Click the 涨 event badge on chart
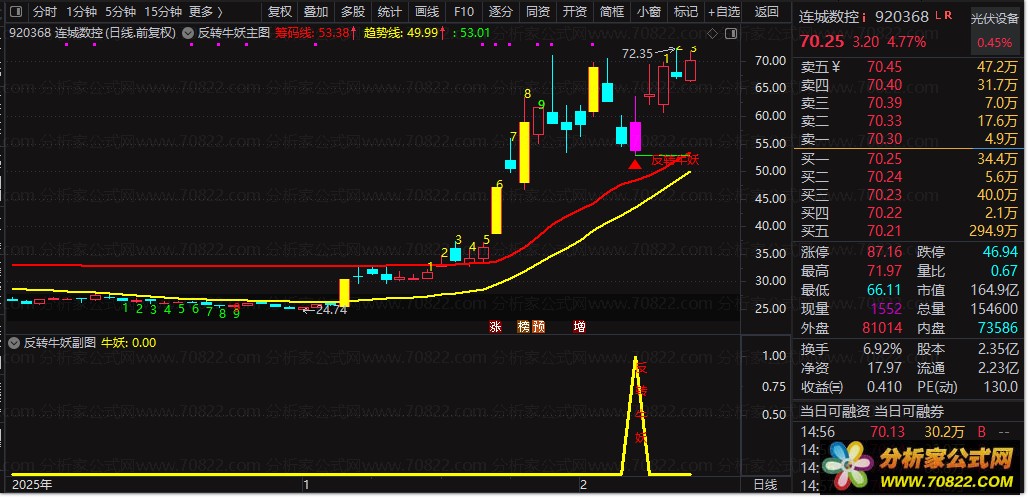The image size is (1030, 498). tap(495, 327)
